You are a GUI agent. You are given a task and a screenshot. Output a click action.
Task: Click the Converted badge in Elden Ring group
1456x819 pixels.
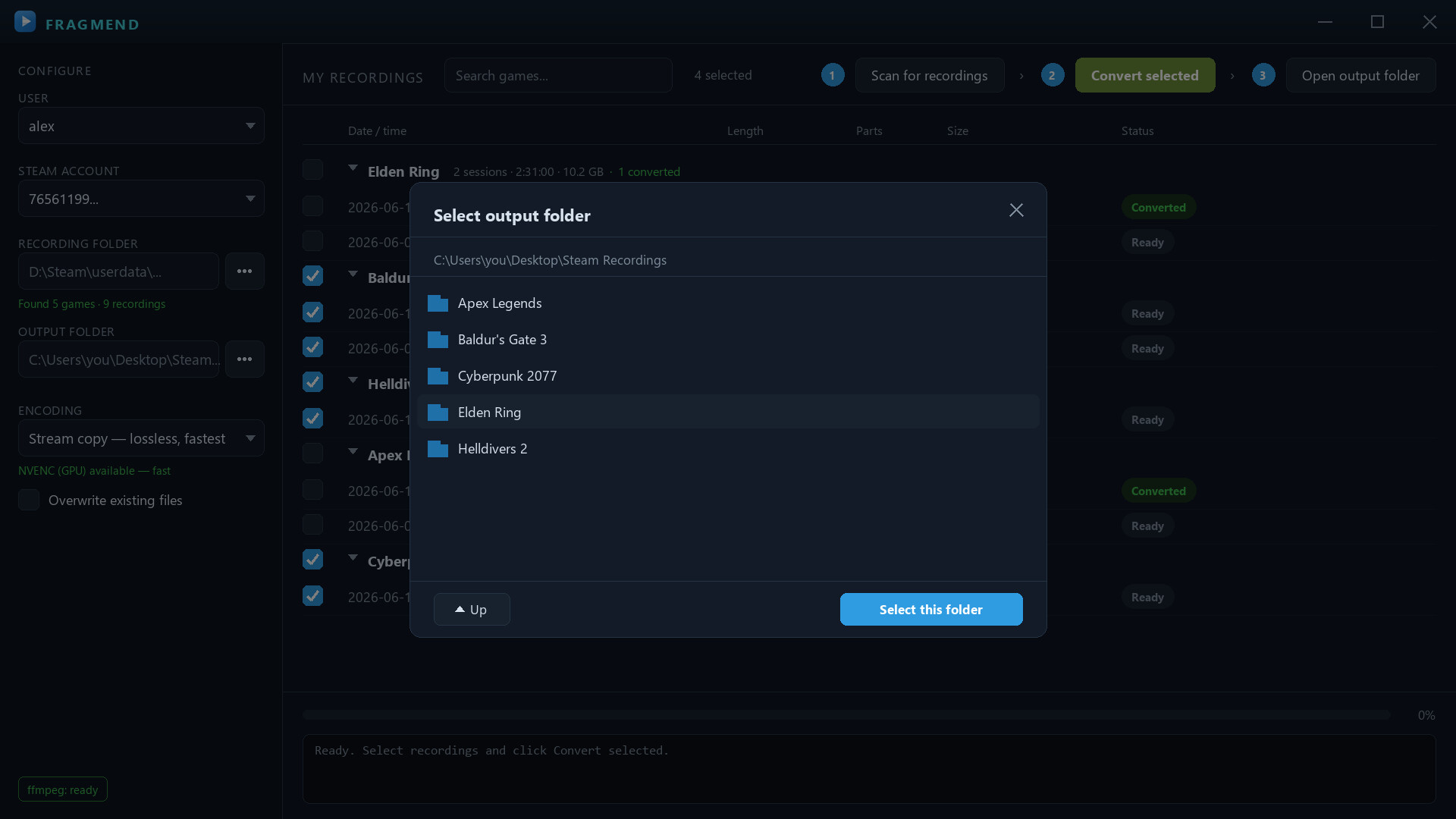click(1158, 207)
